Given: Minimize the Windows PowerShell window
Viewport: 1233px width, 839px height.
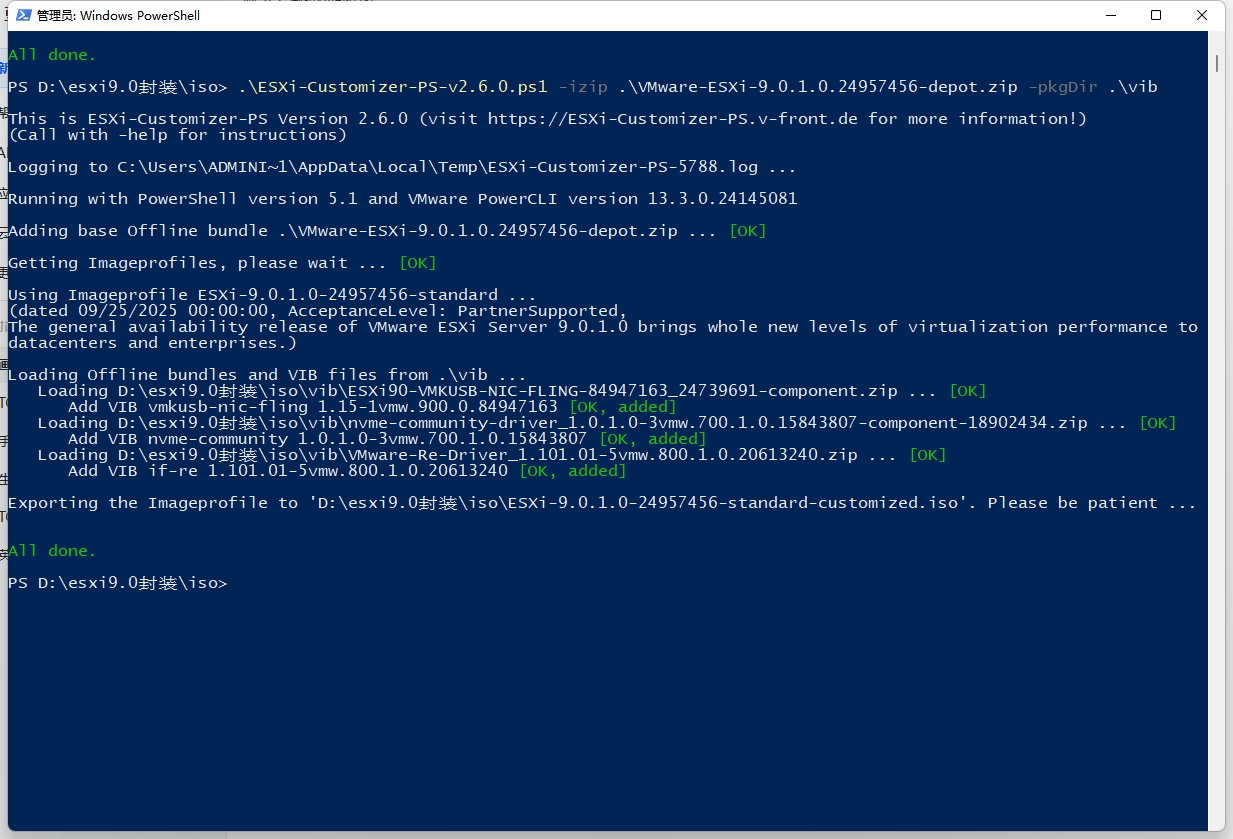Looking at the screenshot, I should coord(1111,15).
